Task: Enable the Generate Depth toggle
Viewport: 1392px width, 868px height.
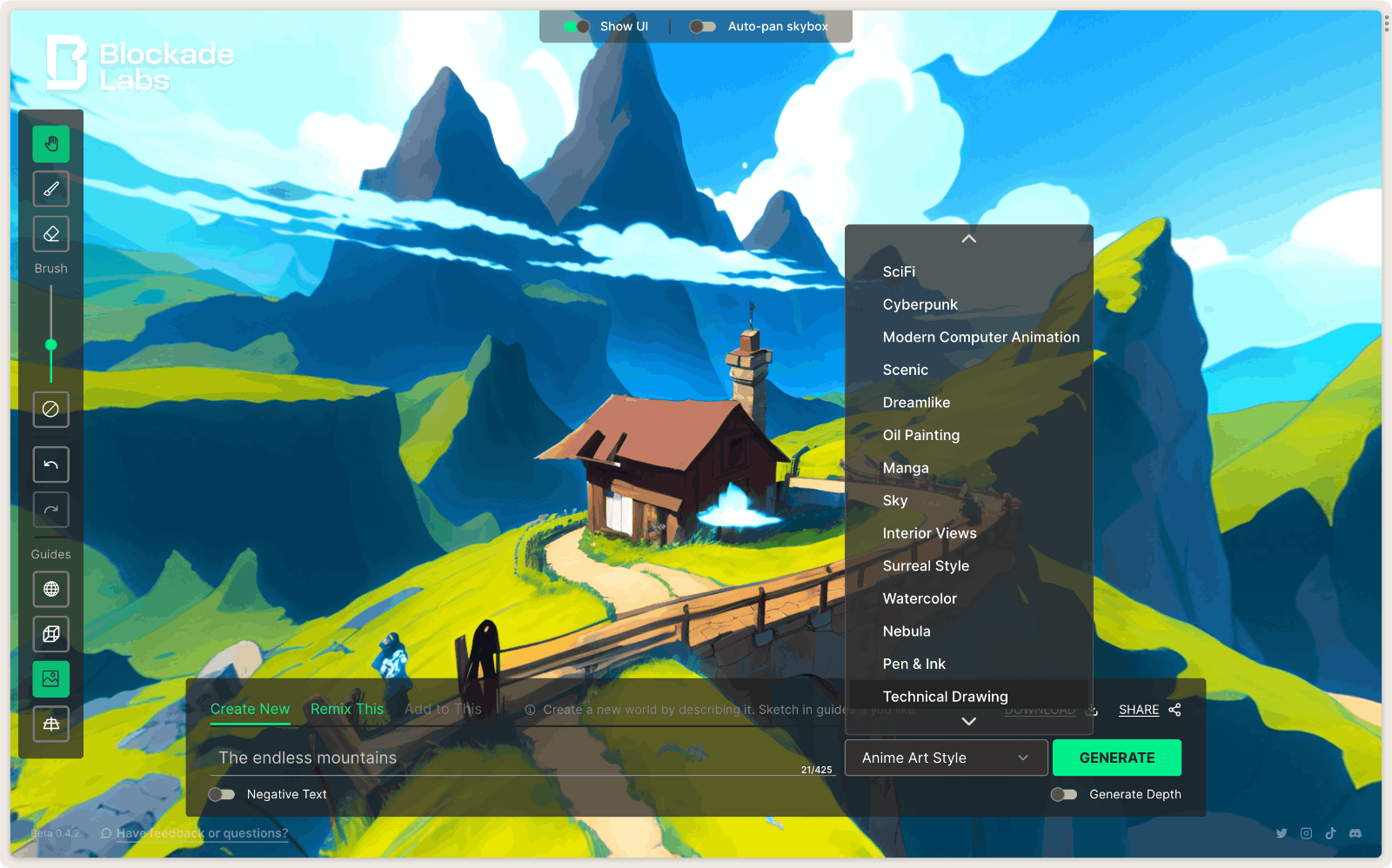Action: (x=1064, y=794)
